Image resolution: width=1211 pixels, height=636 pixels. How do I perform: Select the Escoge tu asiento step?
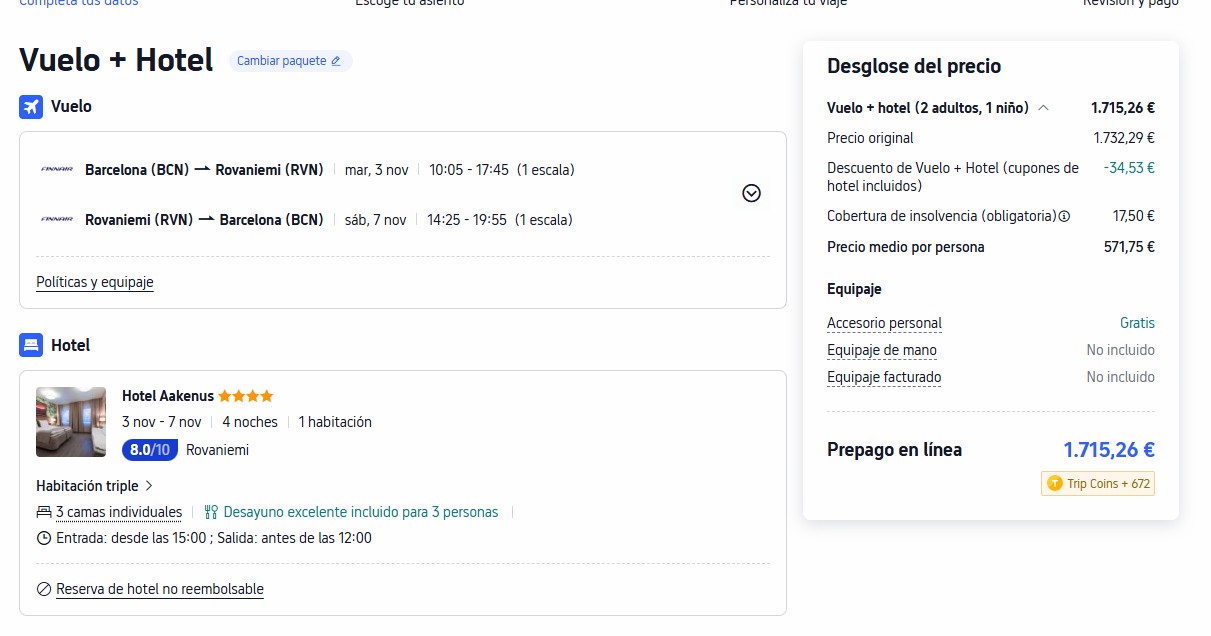(x=410, y=3)
